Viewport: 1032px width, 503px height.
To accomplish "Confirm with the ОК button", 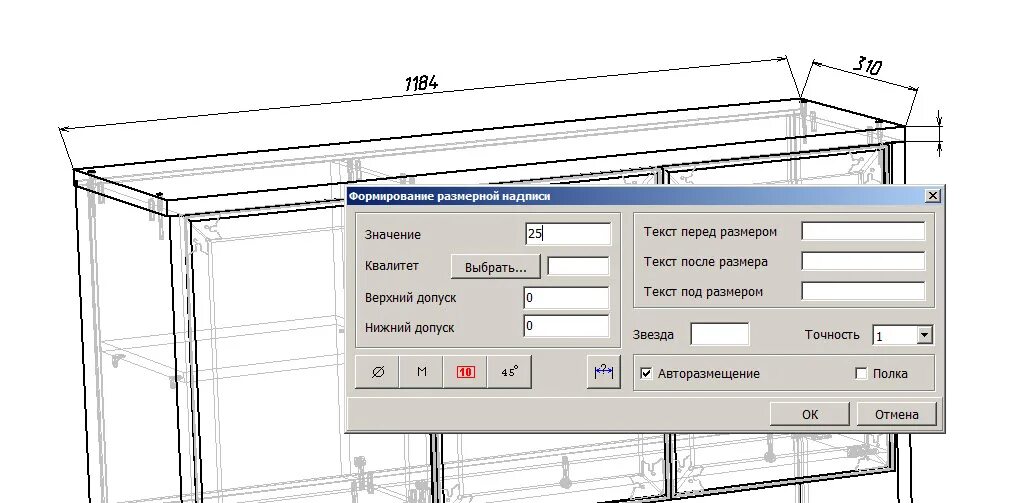I will (x=810, y=414).
